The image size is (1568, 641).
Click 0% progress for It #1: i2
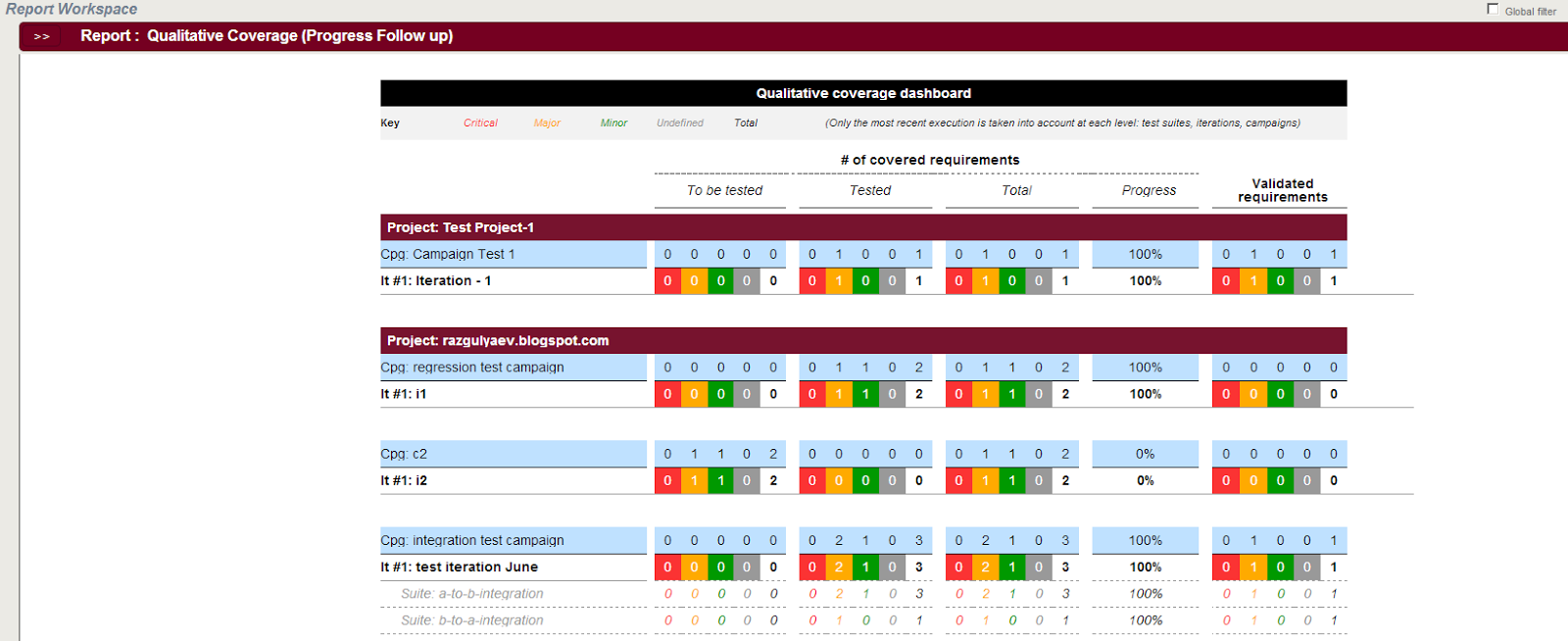pos(1145,480)
